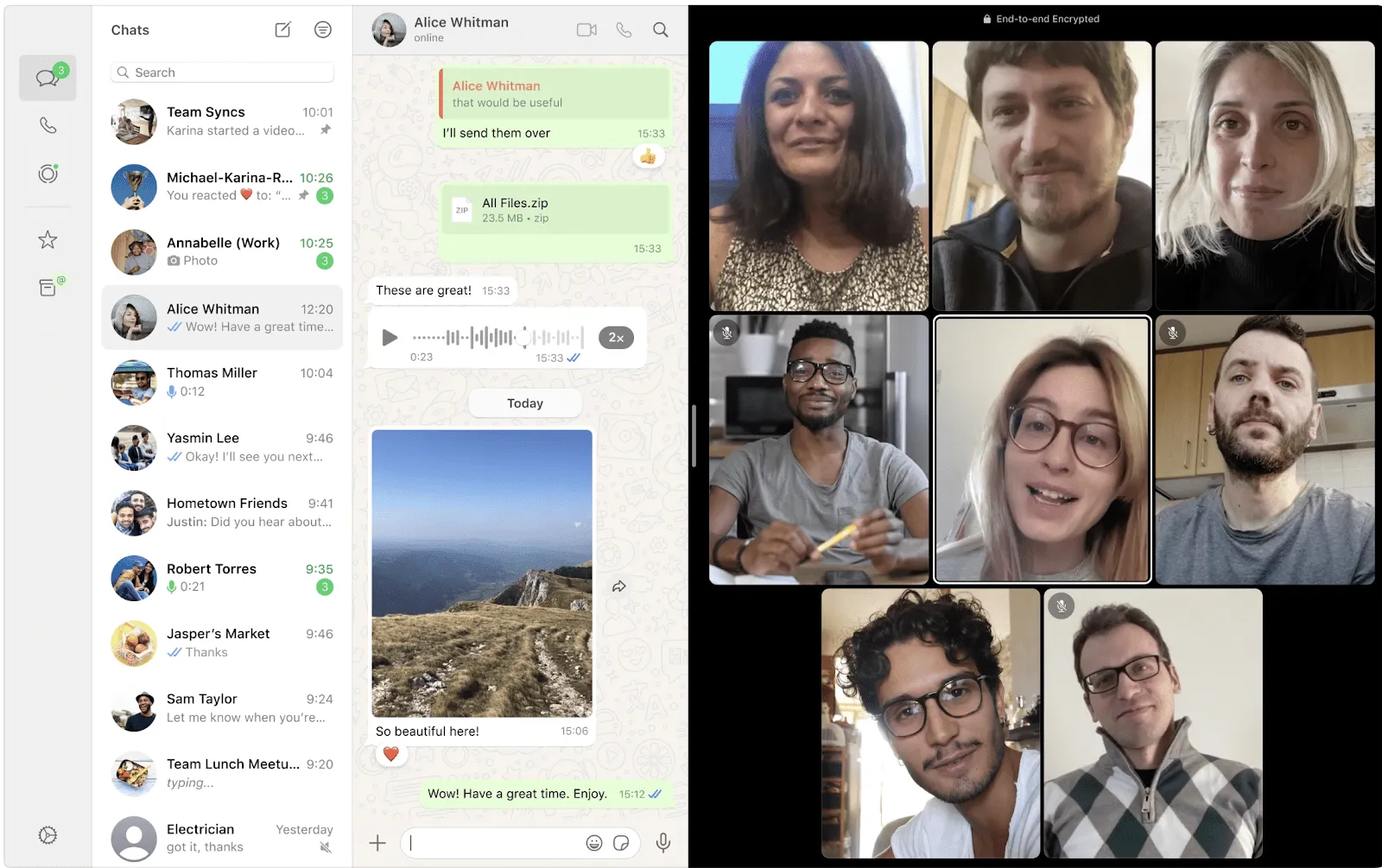Toggle 2x playback speed on voice message

[616, 338]
